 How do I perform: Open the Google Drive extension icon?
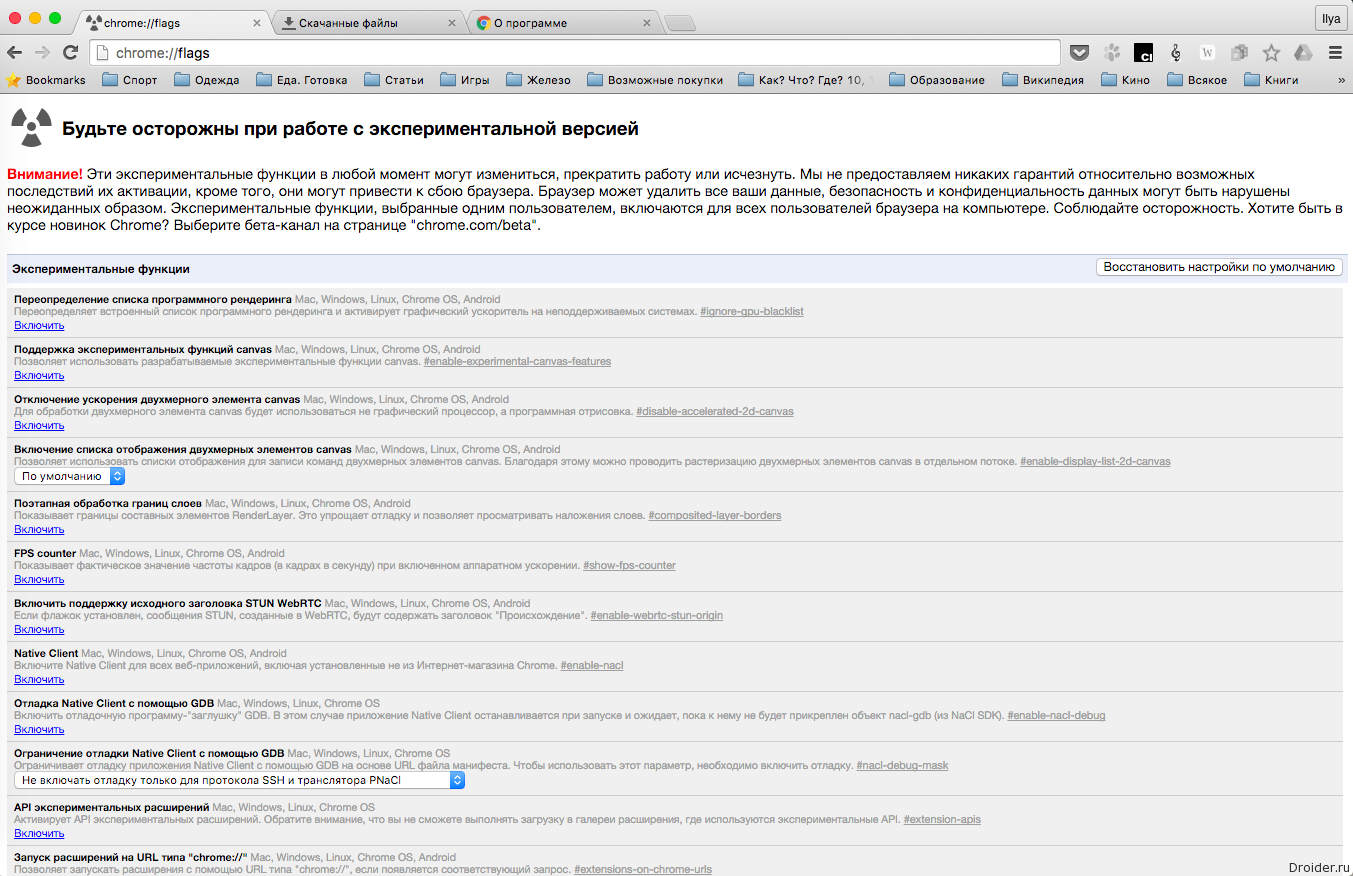click(x=1303, y=53)
